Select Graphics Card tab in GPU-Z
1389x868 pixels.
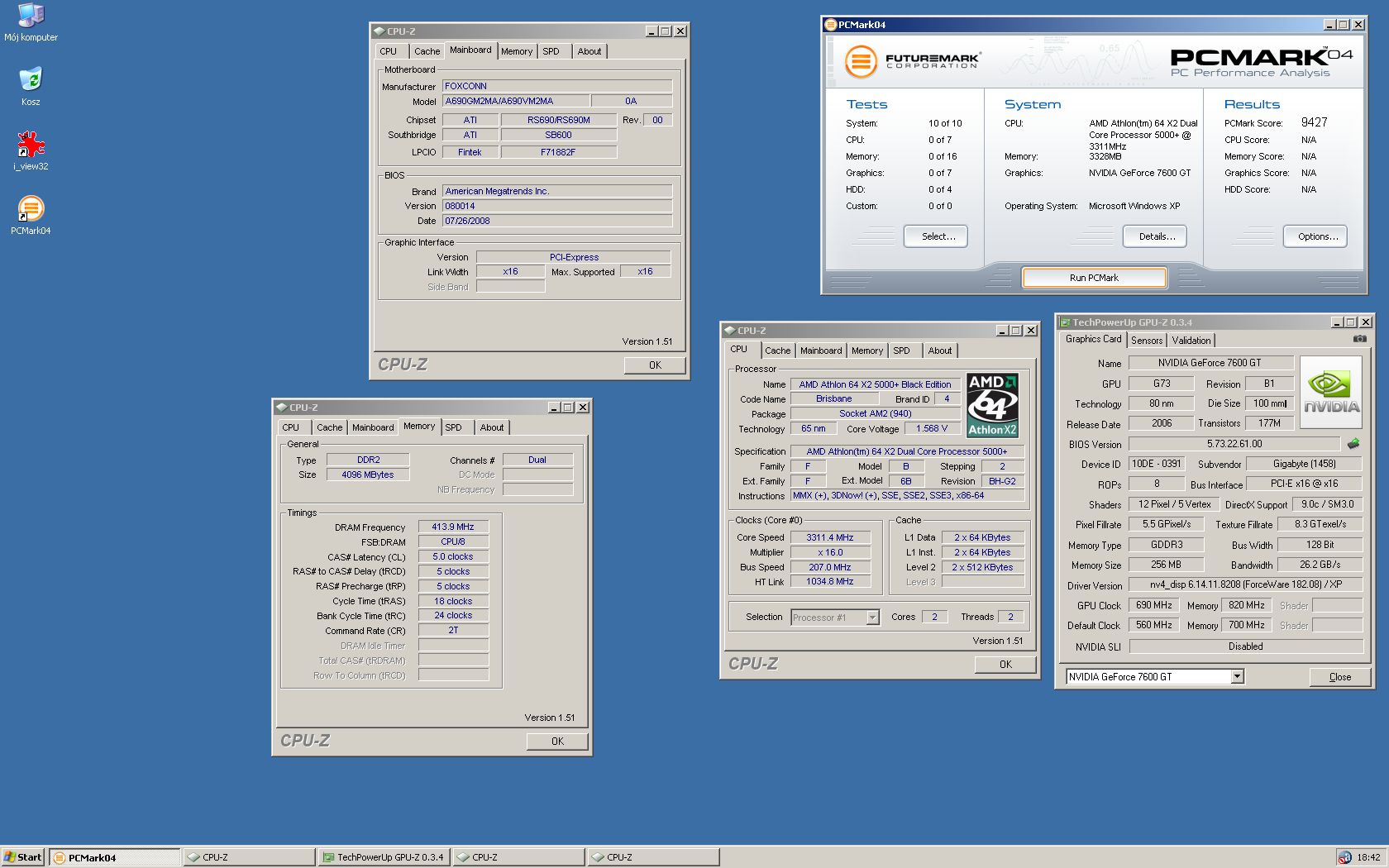[x=1093, y=339]
